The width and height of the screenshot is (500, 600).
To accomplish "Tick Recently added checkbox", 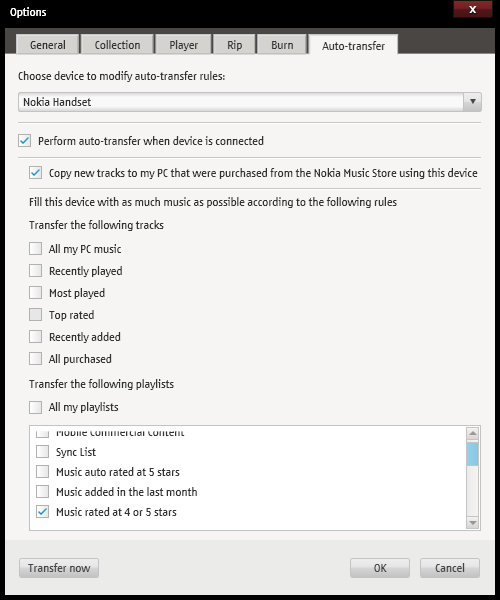I will click(x=36, y=337).
